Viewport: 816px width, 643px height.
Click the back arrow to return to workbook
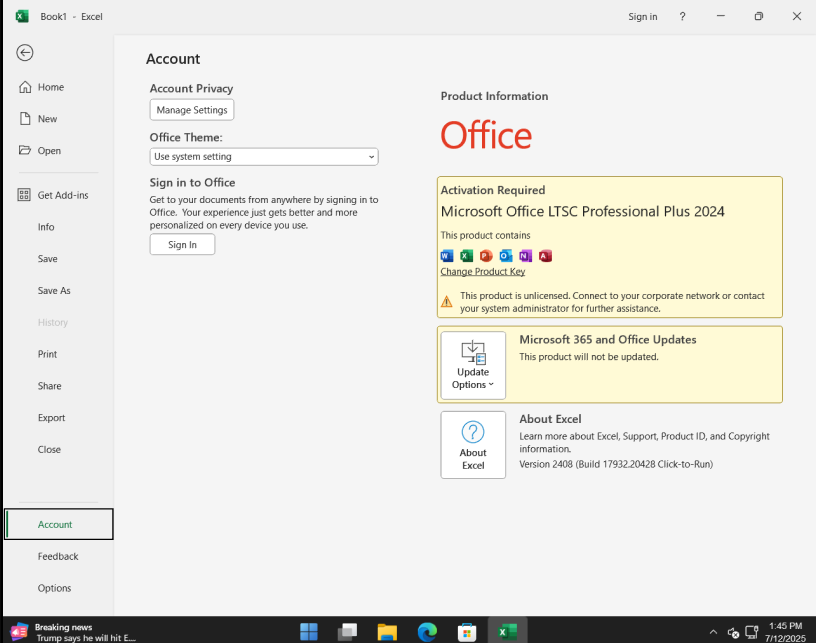pyautogui.click(x=24, y=53)
